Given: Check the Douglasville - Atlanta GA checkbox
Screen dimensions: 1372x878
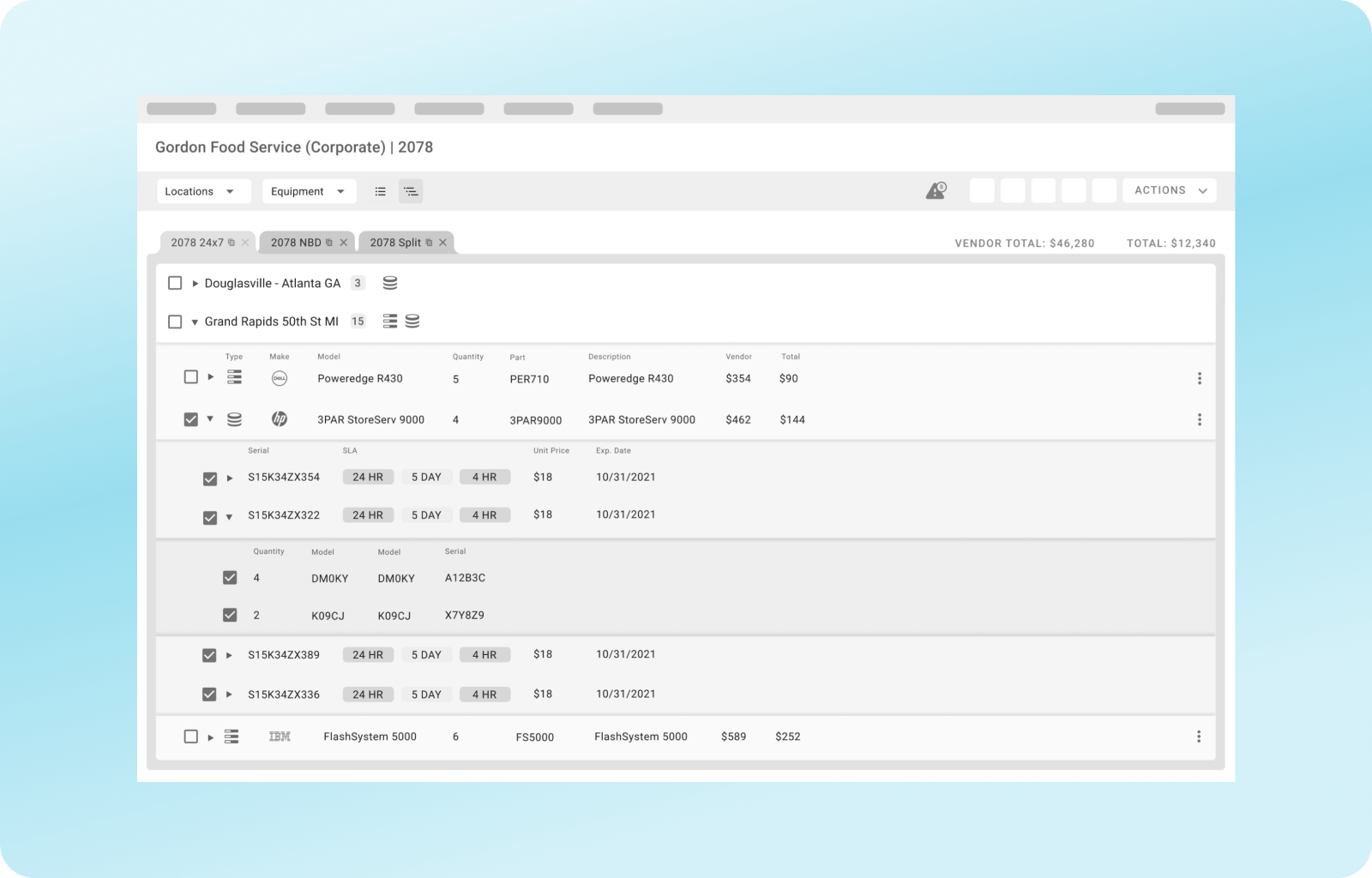Looking at the screenshot, I should point(175,283).
